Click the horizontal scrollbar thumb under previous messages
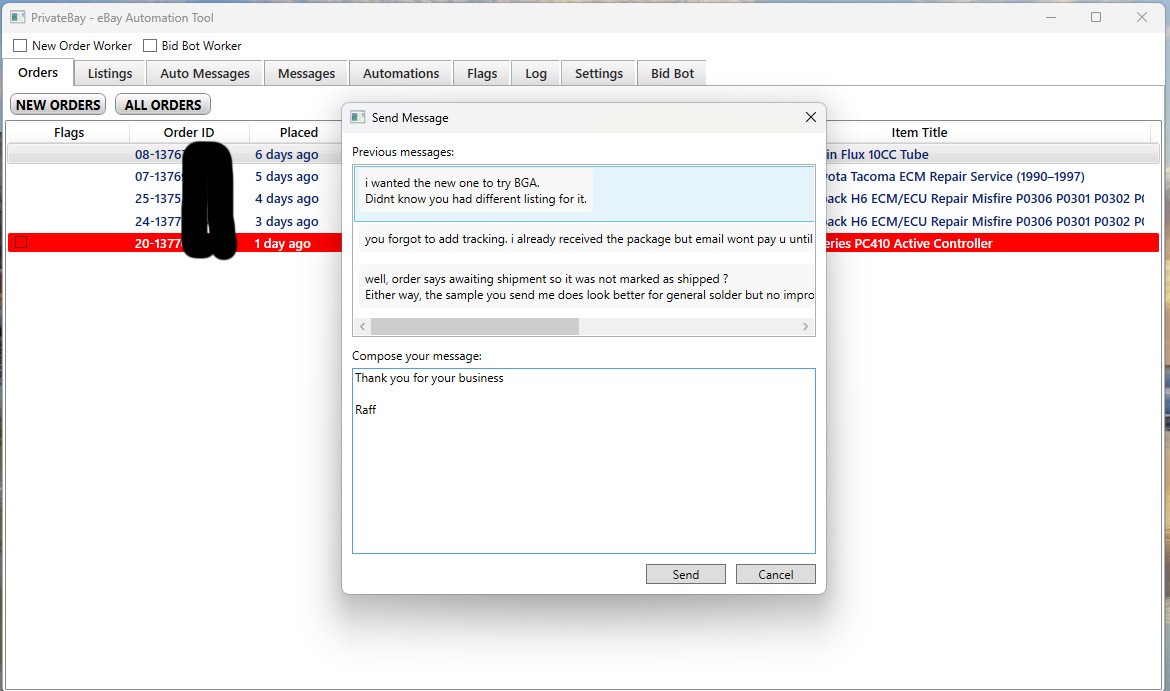The width and height of the screenshot is (1170, 691). click(475, 326)
